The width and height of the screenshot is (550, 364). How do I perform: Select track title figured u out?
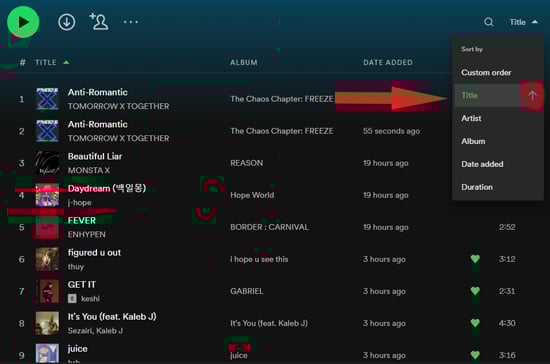(x=94, y=252)
